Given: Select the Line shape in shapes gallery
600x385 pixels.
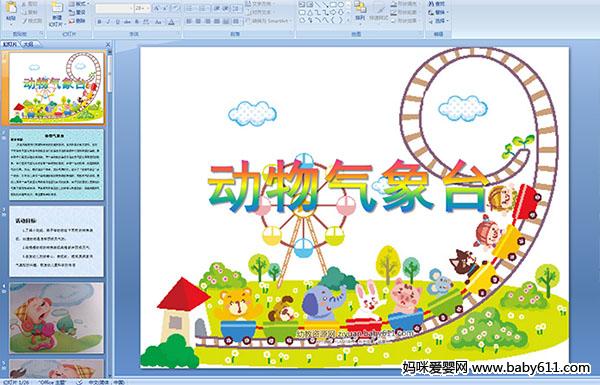Looking at the screenshot, I should point(318,5).
